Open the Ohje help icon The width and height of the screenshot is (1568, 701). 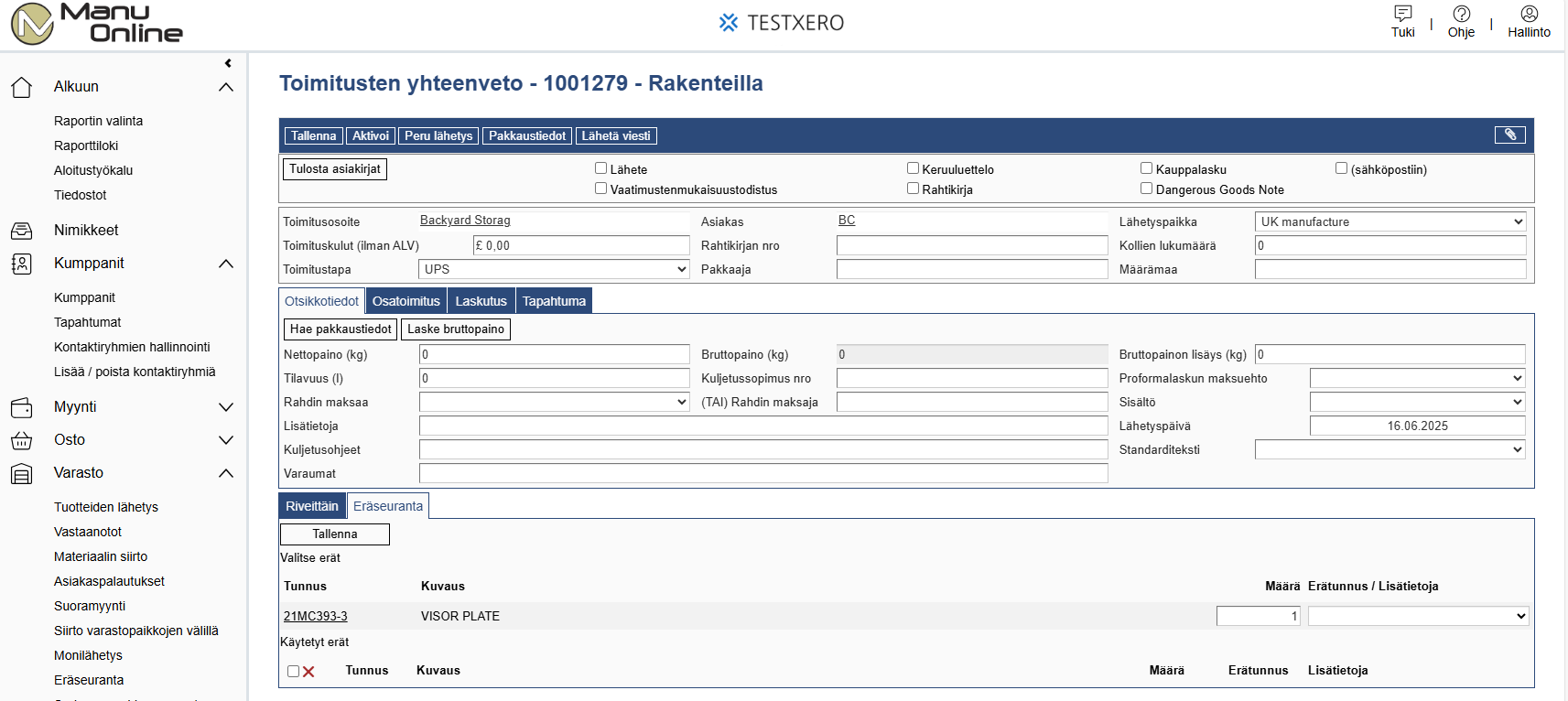[x=1461, y=13]
